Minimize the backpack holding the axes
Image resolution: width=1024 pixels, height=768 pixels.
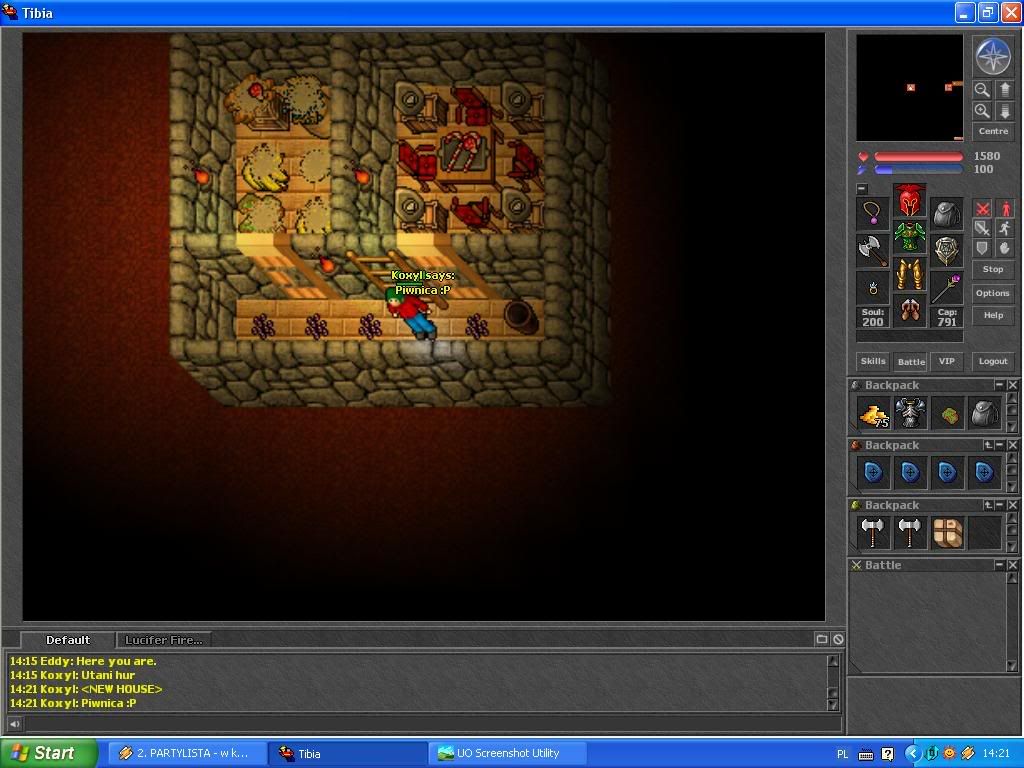tap(999, 505)
